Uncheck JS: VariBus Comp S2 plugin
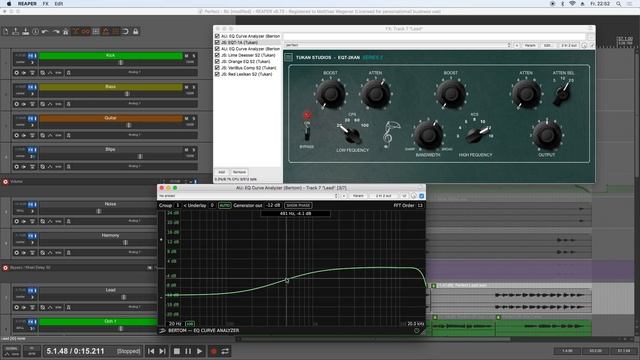The width and height of the screenshot is (640, 360). click(217, 68)
